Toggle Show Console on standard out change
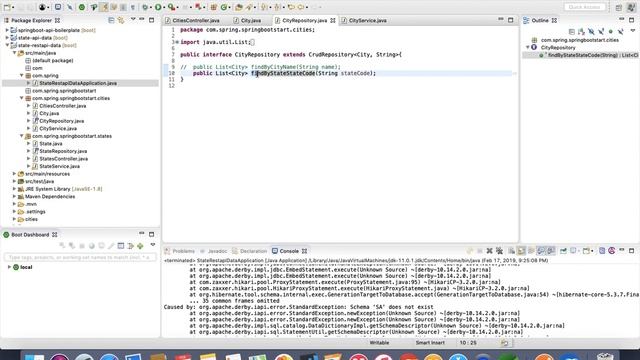 pos(541,251)
